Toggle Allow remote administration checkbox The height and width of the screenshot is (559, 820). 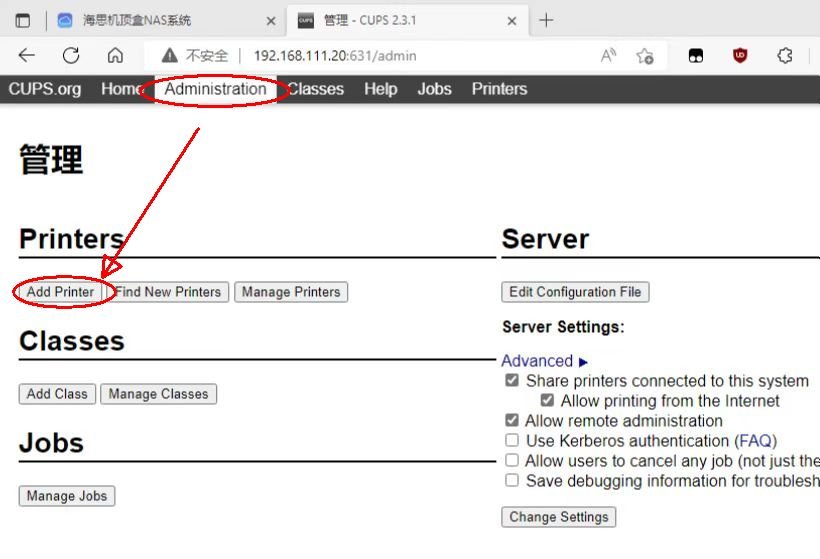(x=512, y=421)
